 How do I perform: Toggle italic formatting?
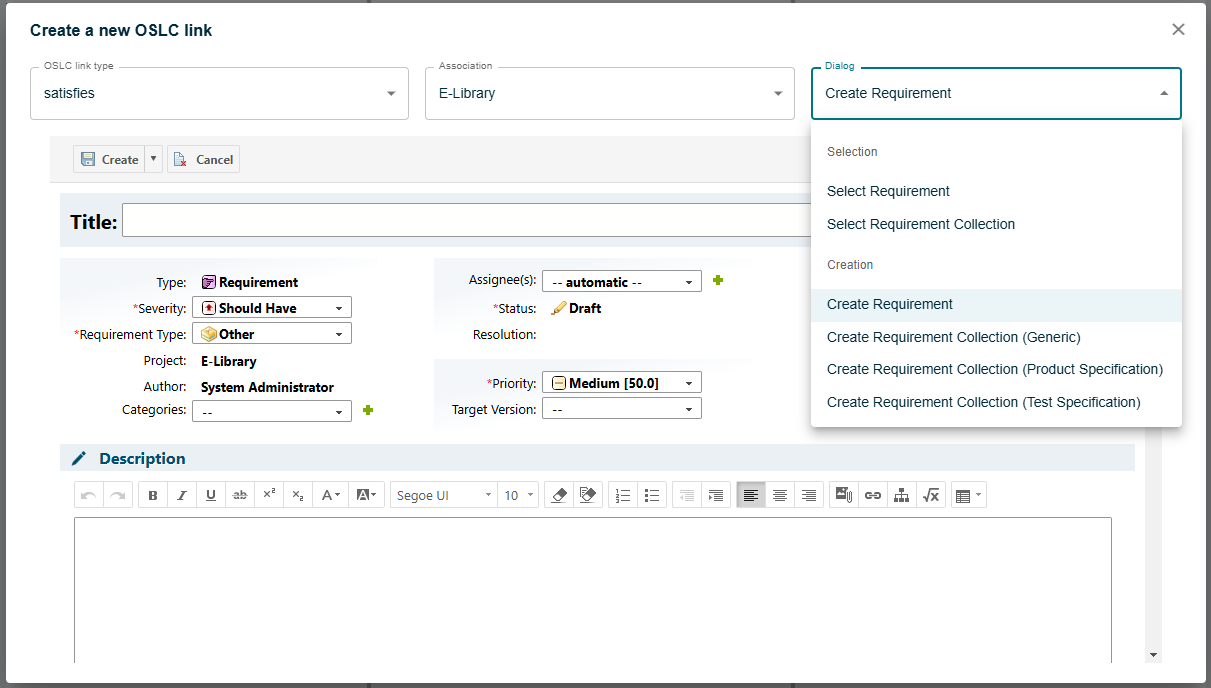click(x=182, y=495)
